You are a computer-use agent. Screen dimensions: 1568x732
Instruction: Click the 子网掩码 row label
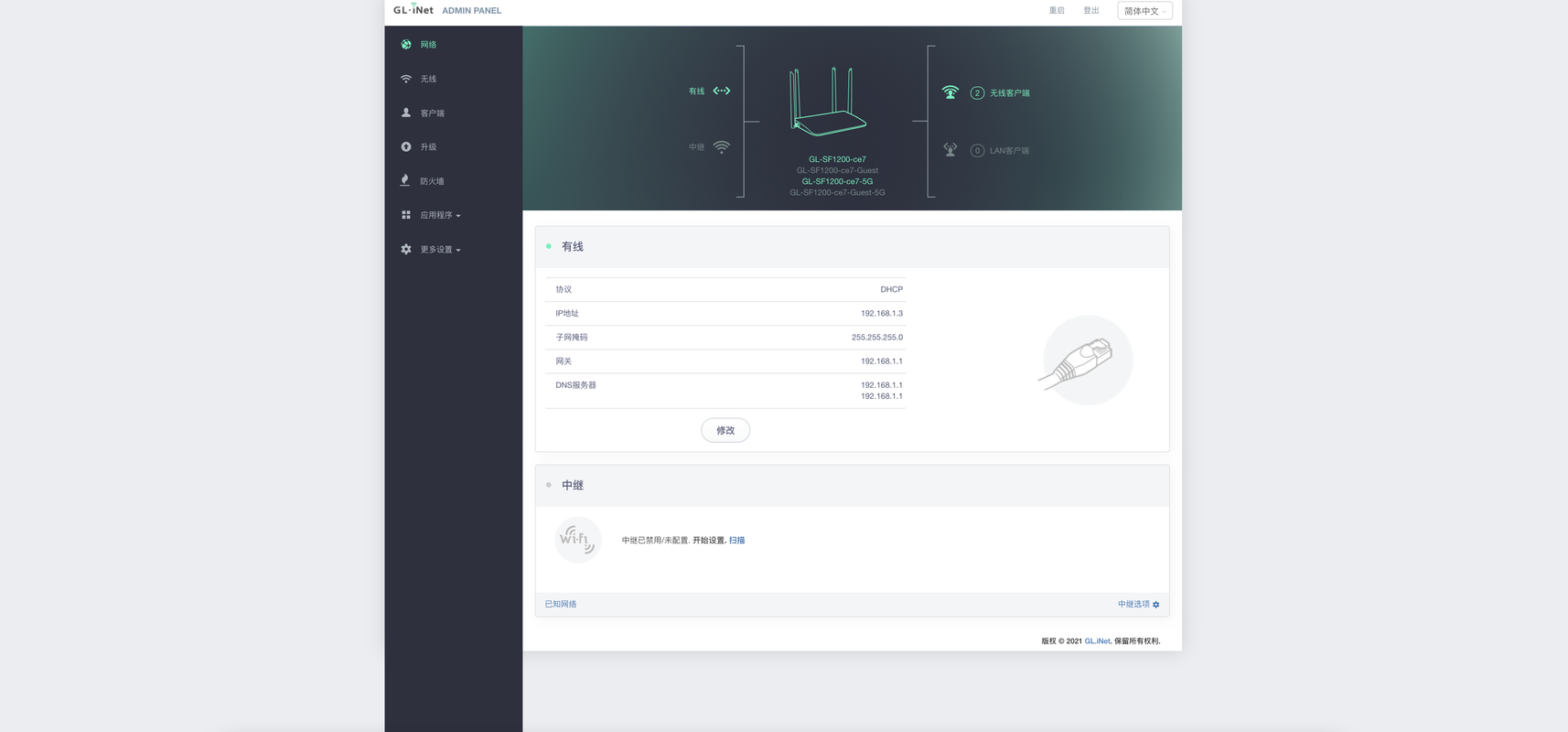572,337
